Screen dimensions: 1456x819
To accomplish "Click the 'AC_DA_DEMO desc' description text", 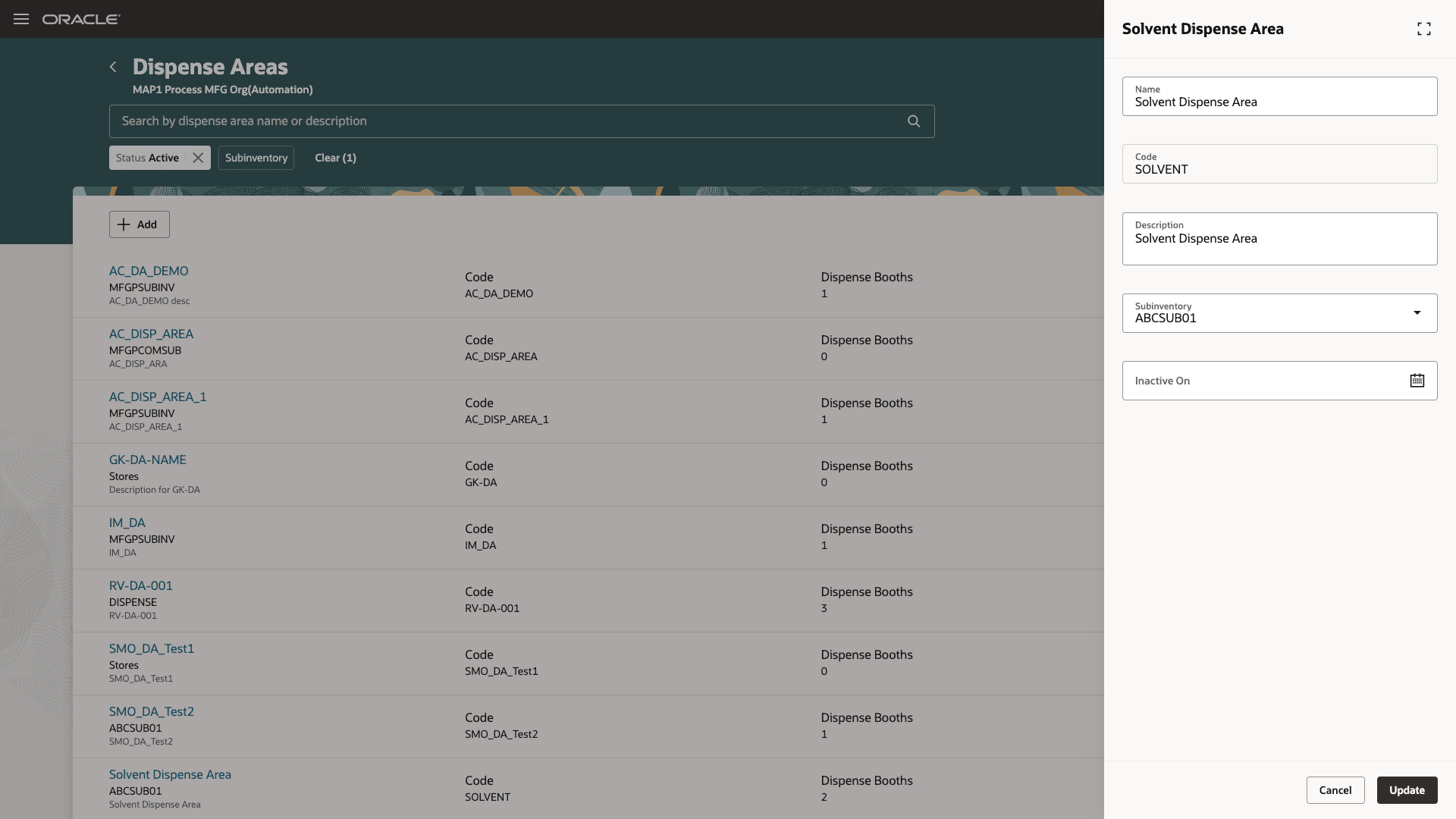I will click(149, 301).
